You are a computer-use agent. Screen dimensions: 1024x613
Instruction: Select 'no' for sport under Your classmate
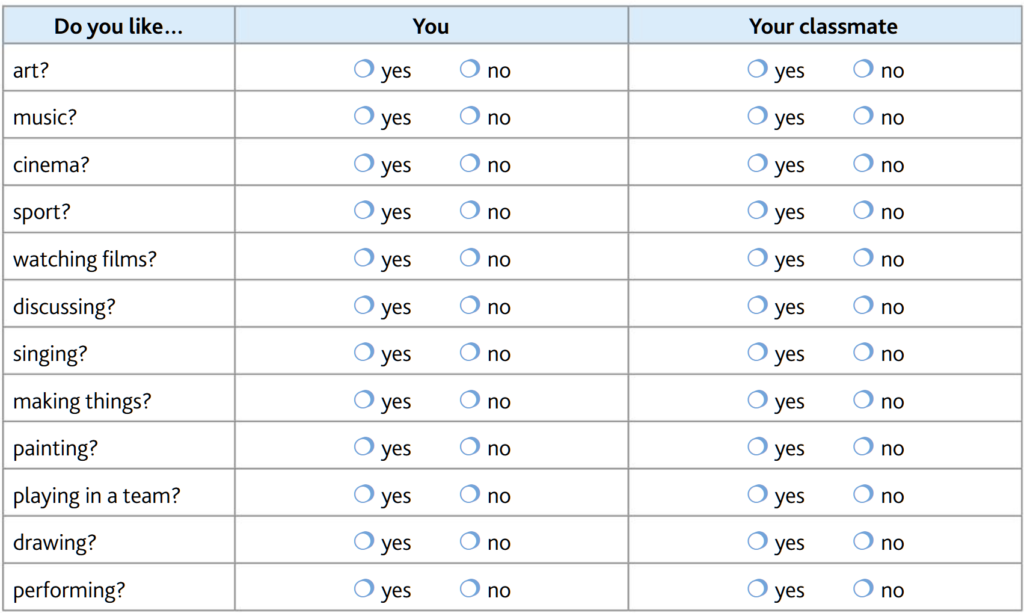click(x=863, y=210)
